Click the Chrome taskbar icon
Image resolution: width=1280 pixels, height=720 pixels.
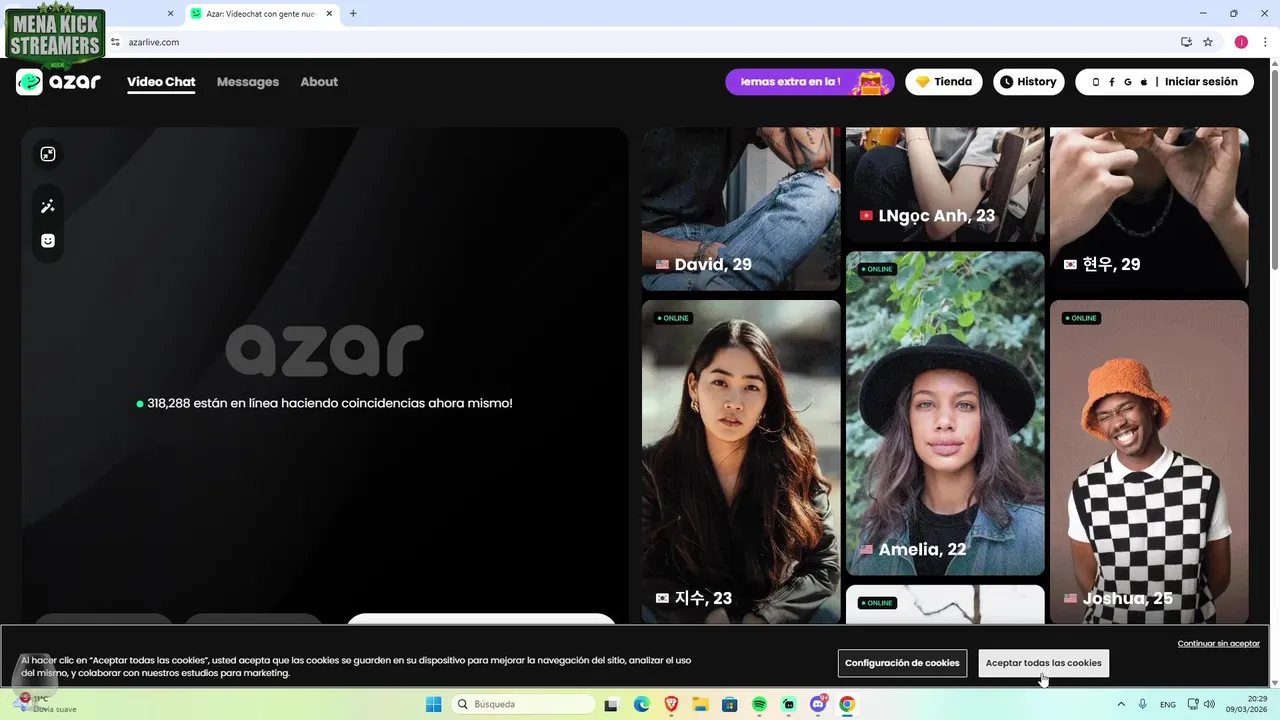(x=847, y=704)
